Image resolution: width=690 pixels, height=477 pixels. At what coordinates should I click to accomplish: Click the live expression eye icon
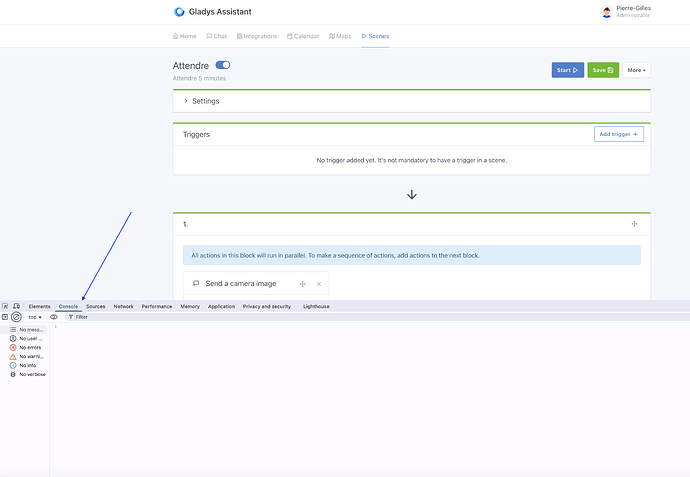(54, 317)
